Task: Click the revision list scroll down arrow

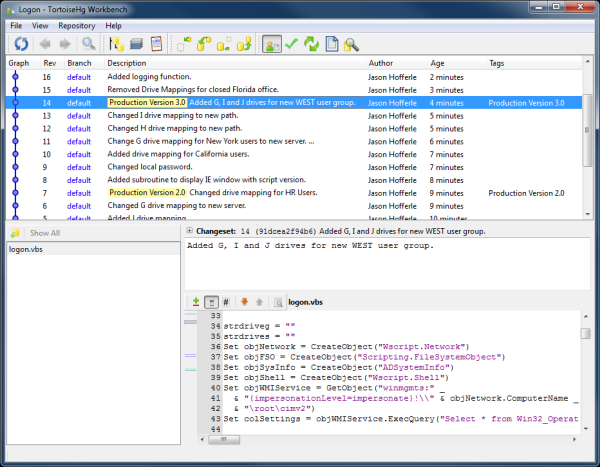Action: tap(587, 214)
